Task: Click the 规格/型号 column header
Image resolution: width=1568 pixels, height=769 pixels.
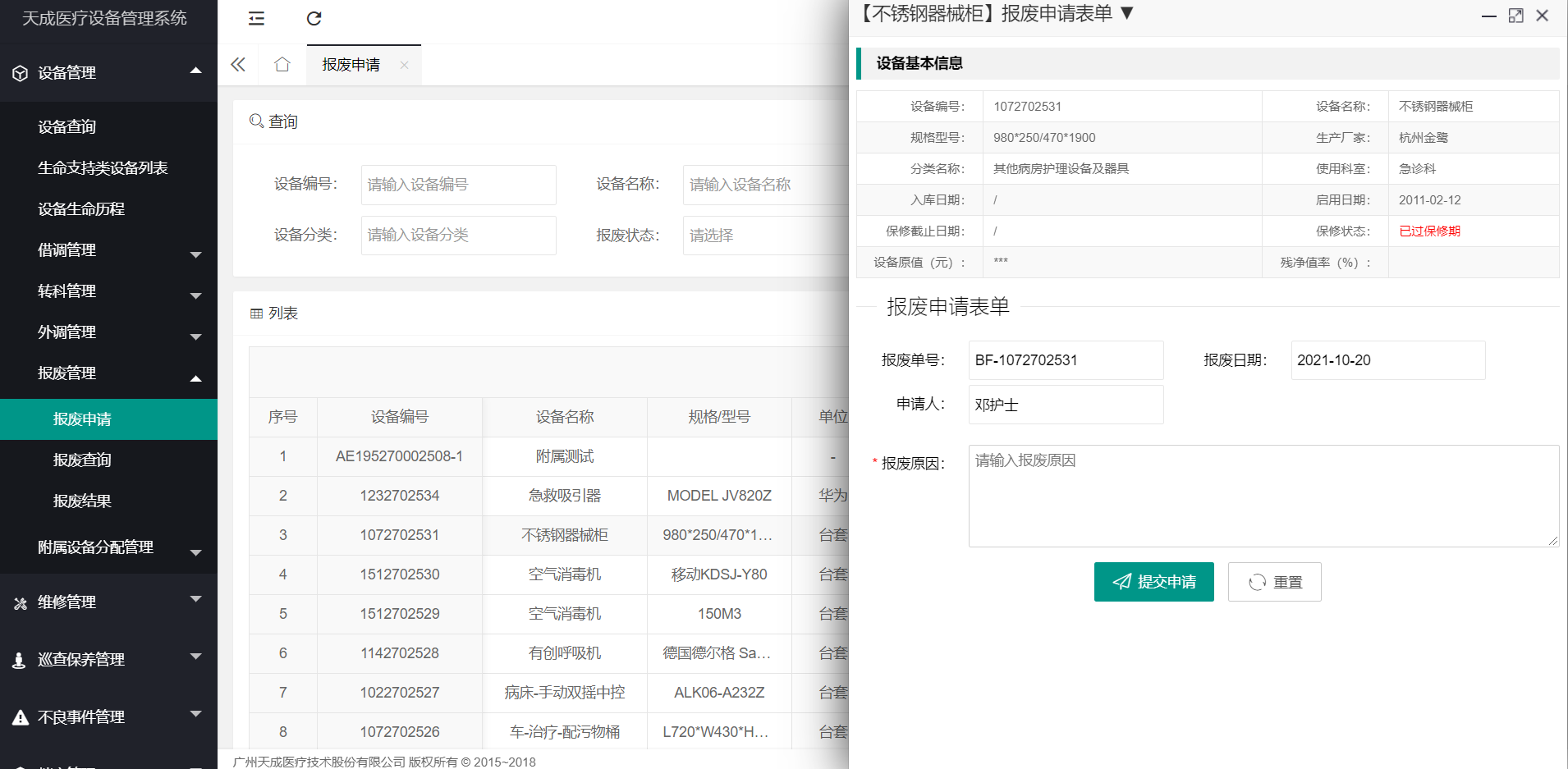Action: pyautogui.click(x=719, y=417)
